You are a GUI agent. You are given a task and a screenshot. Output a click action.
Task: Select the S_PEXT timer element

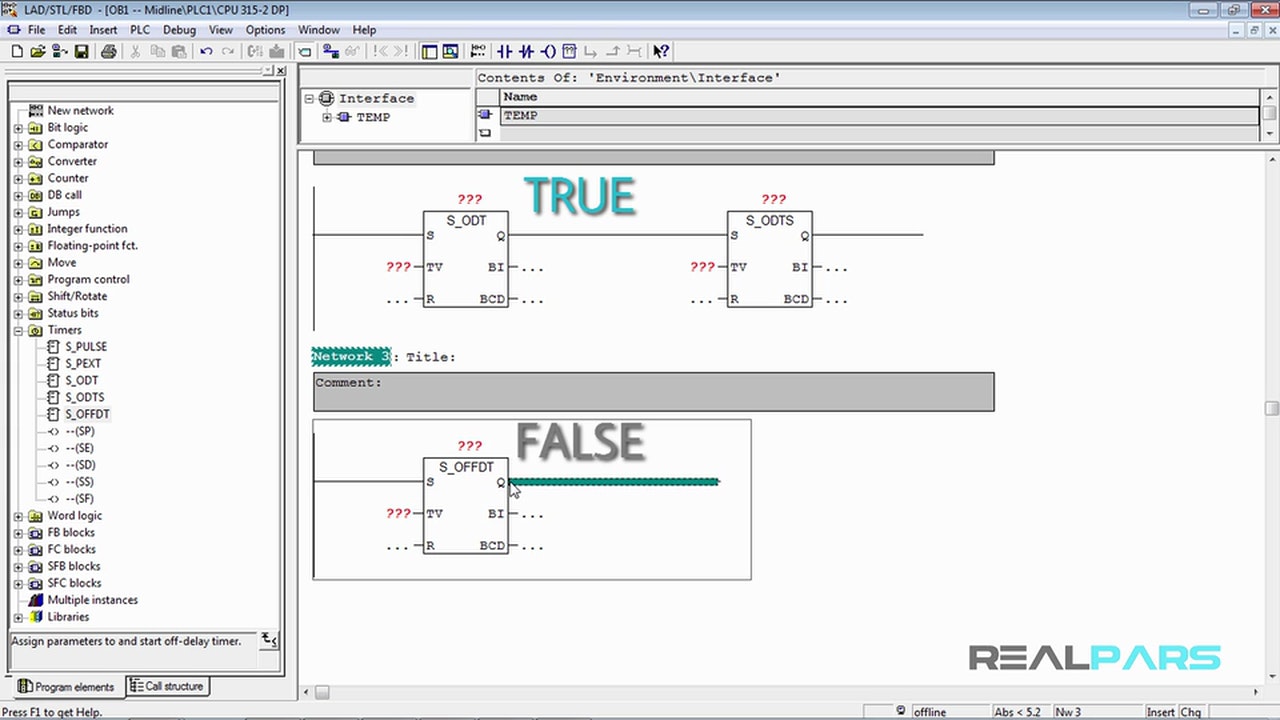coord(83,364)
